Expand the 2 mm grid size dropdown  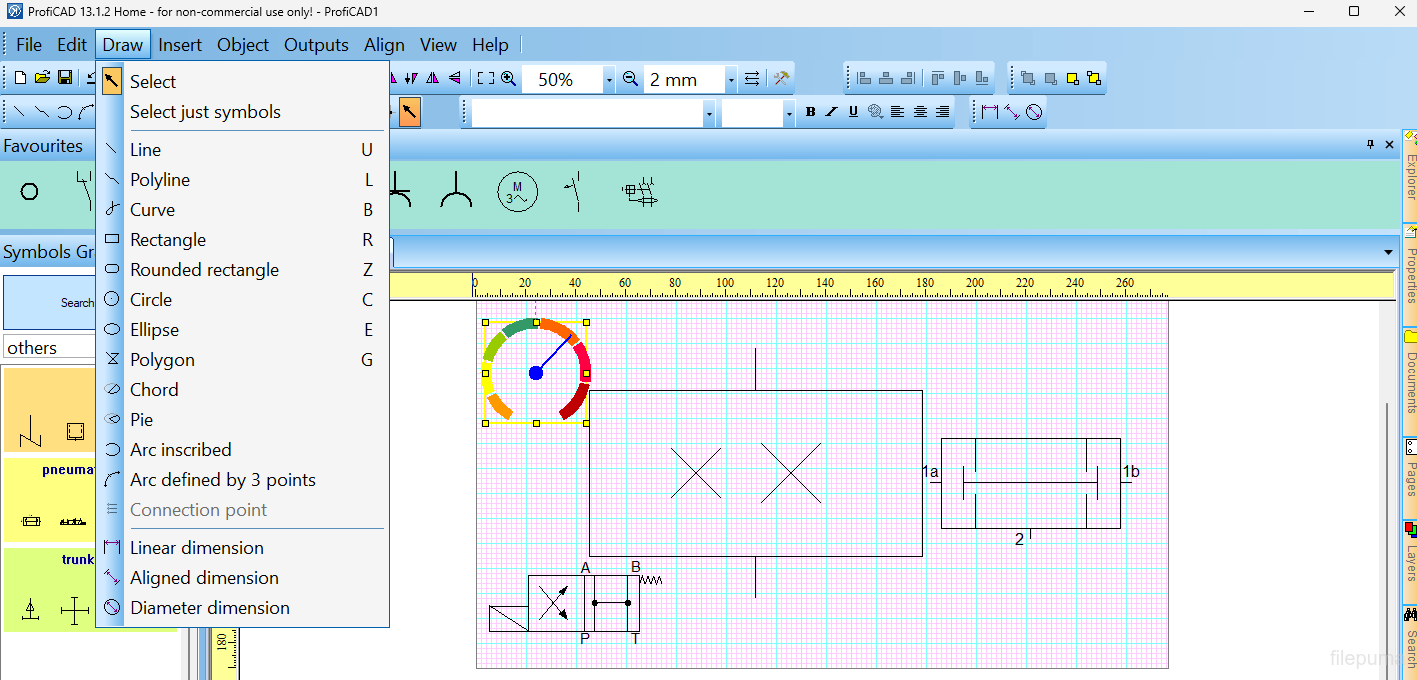[x=731, y=80]
